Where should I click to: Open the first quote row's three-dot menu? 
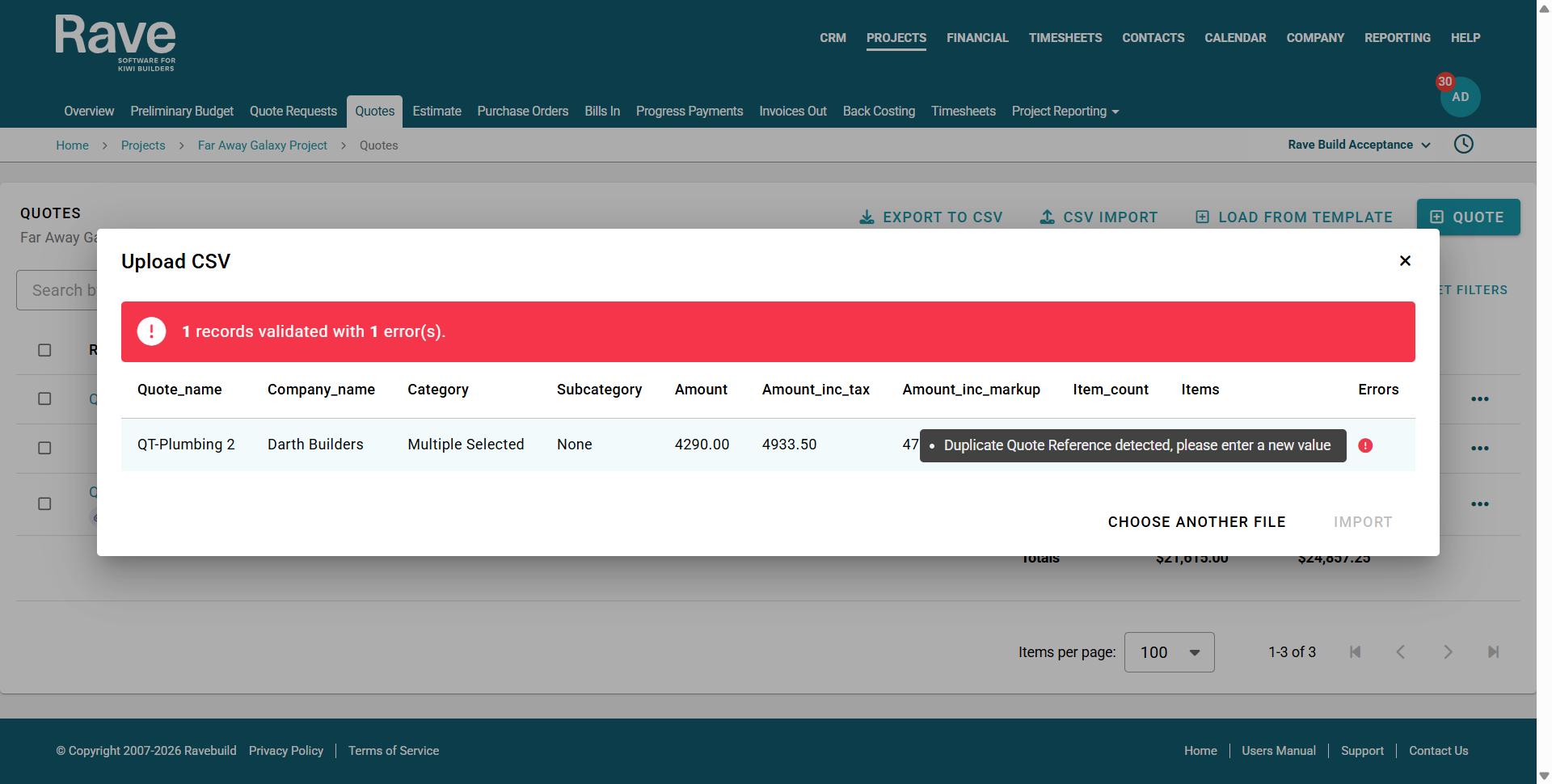click(1480, 399)
